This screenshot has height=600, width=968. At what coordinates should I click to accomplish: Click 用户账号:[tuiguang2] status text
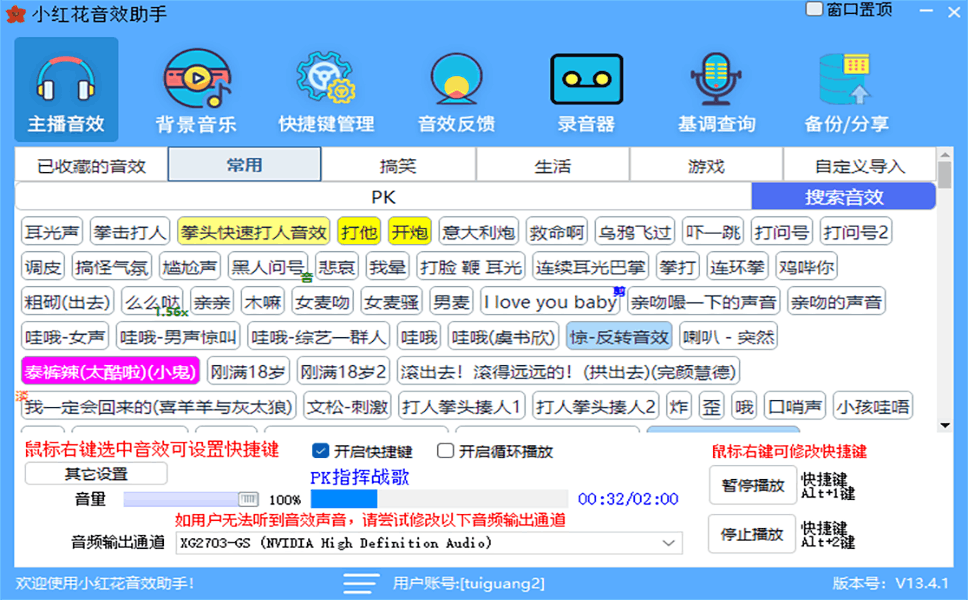[x=469, y=583]
